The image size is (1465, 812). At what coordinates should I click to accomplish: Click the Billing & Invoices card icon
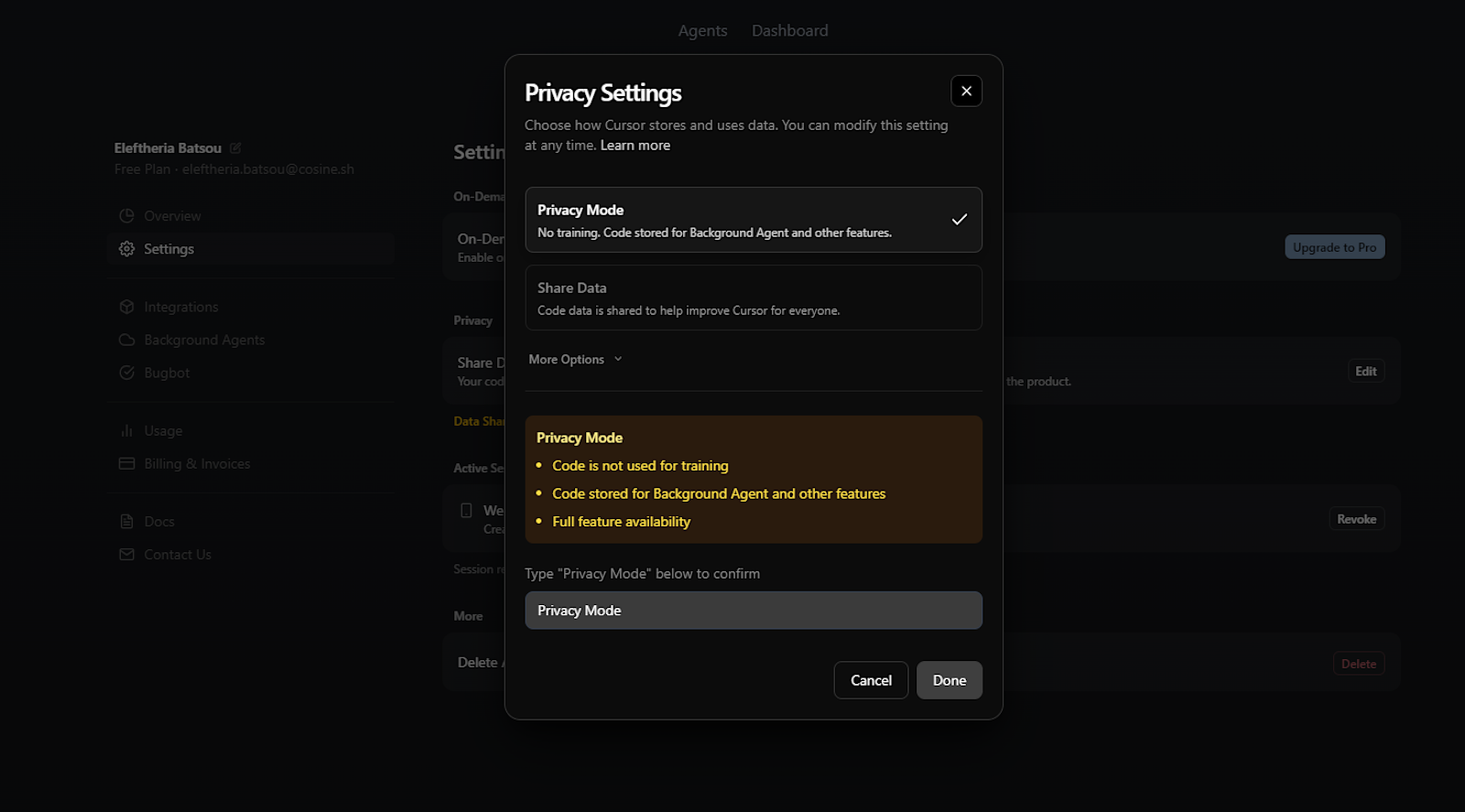click(x=126, y=464)
